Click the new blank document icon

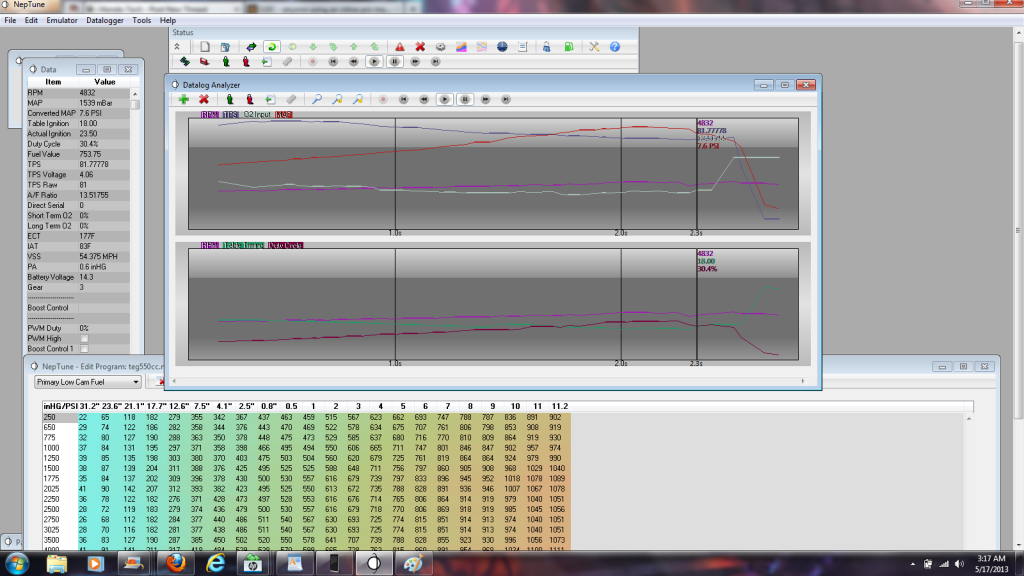click(204, 46)
